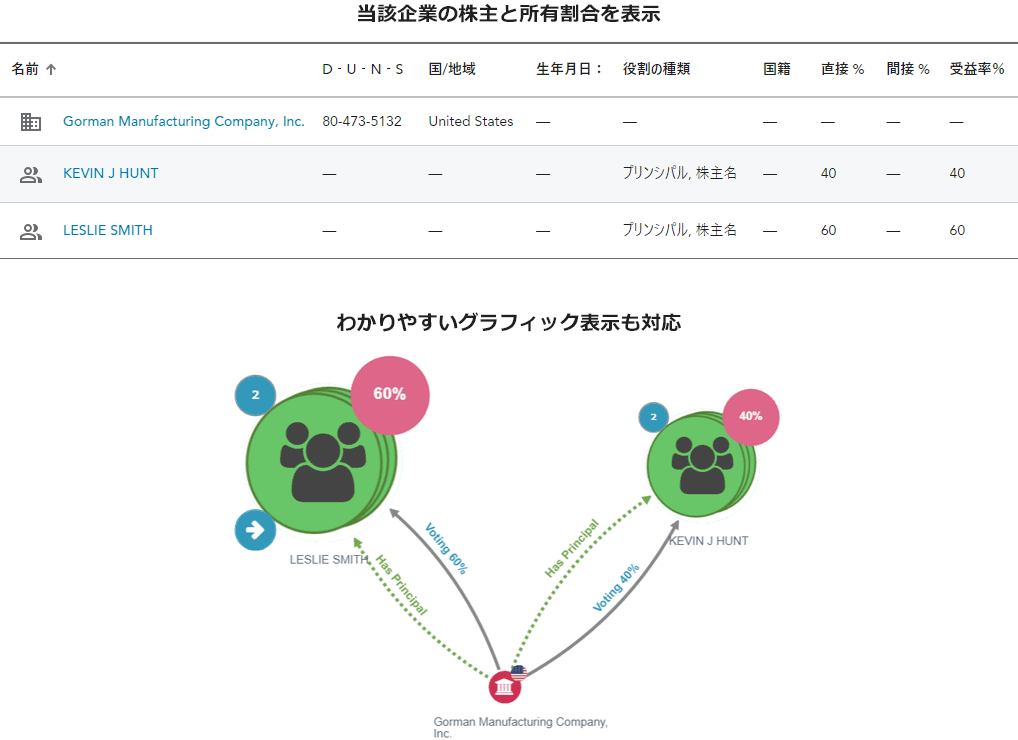The width and height of the screenshot is (1018, 740).
Task: Click LESLIE SMITH's beneficial rate value 60
Action: click(957, 230)
